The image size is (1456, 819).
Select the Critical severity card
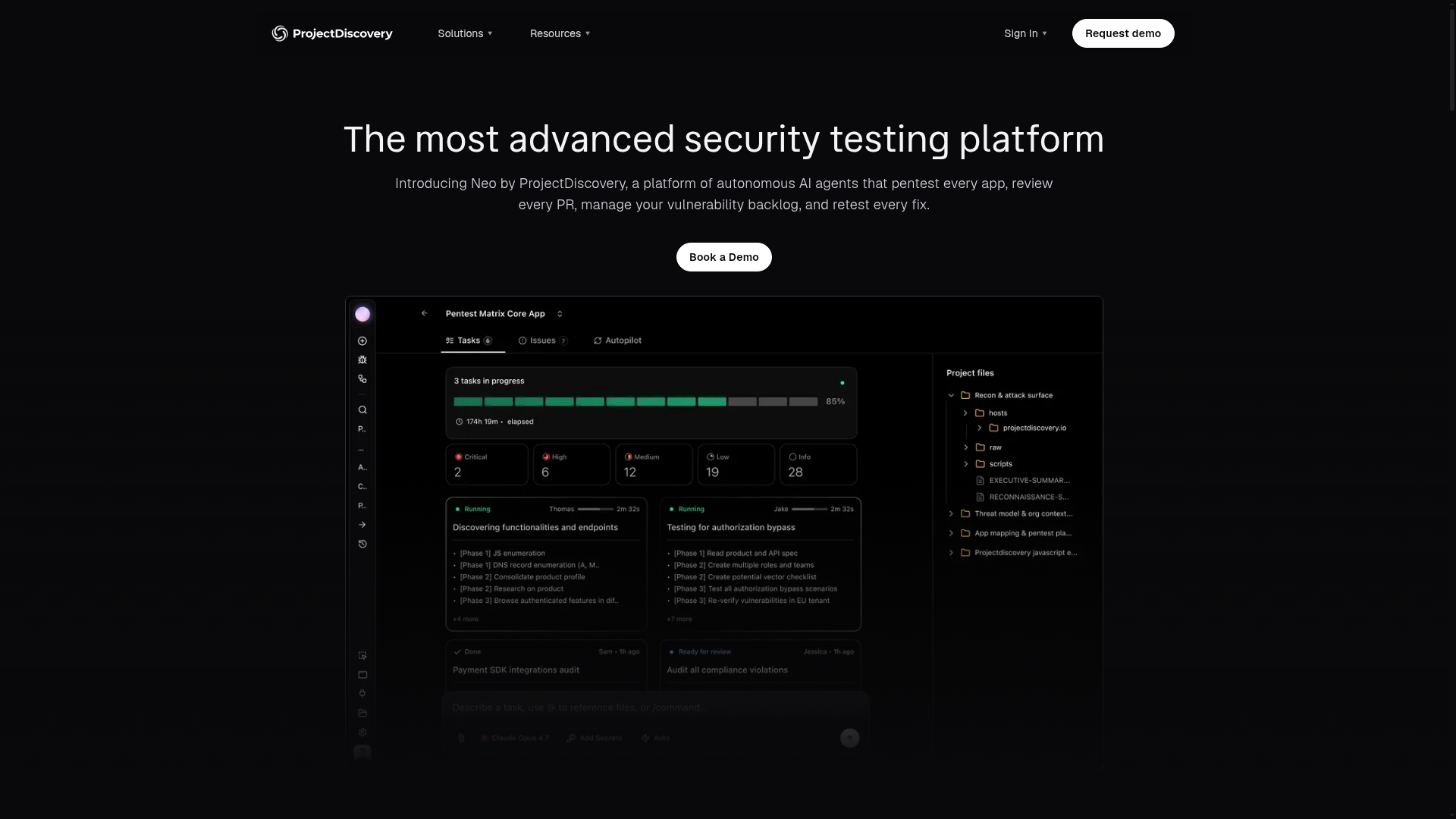click(x=487, y=464)
